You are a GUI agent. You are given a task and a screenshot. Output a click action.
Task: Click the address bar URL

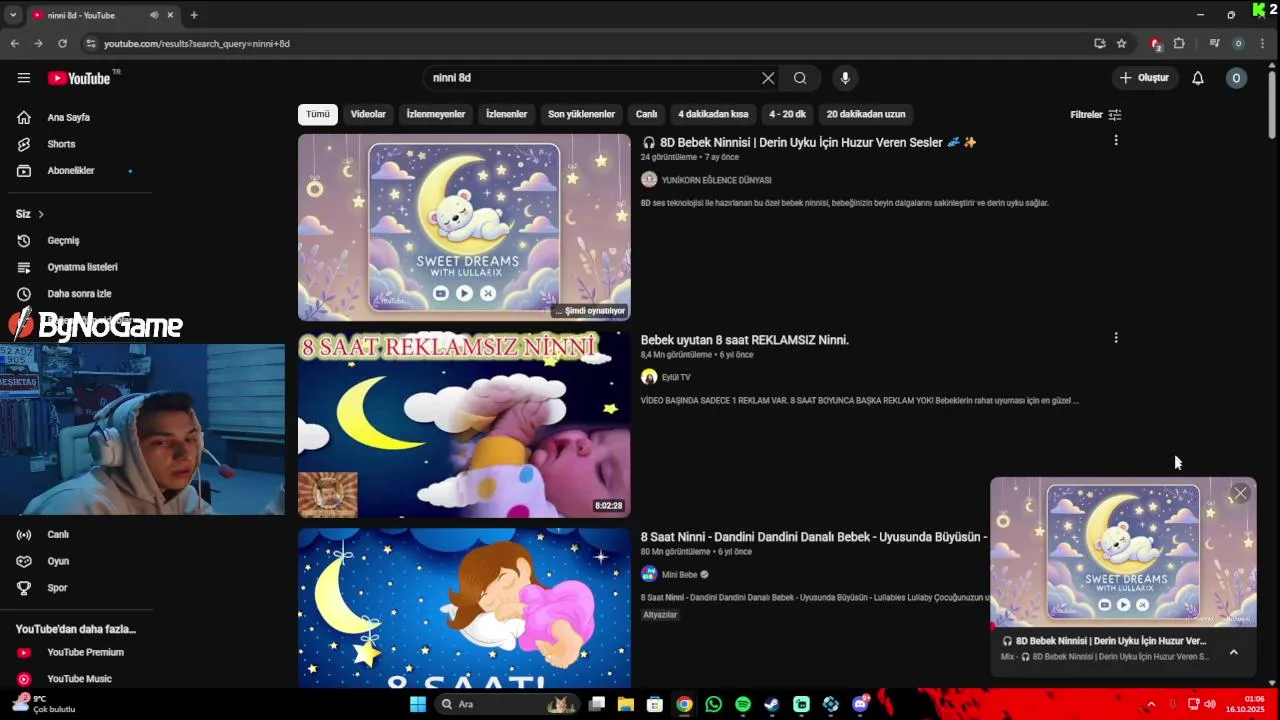pyautogui.click(x=197, y=44)
